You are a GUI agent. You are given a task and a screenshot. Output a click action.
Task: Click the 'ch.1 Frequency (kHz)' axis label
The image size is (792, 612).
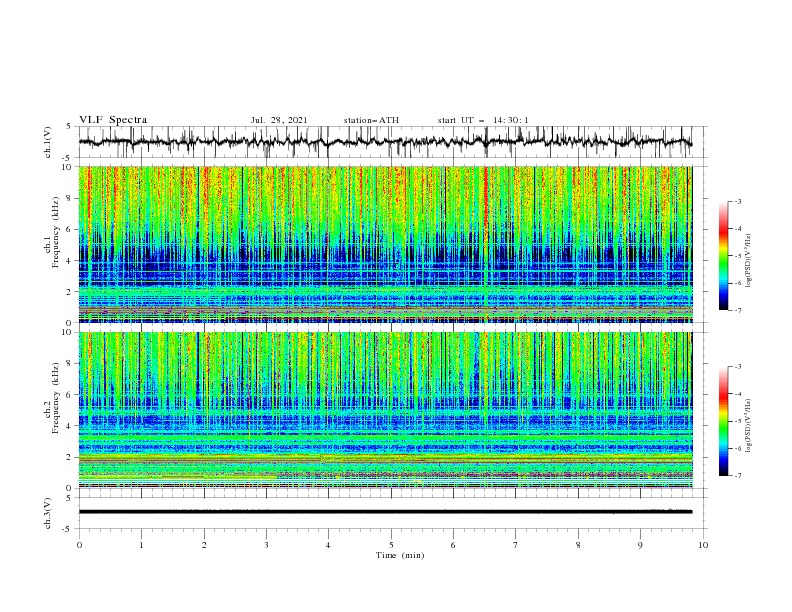coord(52,231)
